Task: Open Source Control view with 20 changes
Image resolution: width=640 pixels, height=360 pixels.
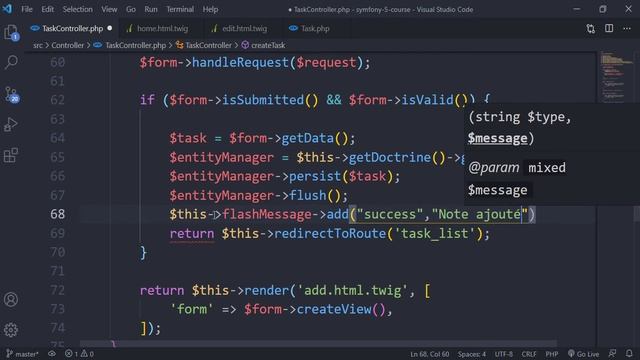Action: pos(11,94)
